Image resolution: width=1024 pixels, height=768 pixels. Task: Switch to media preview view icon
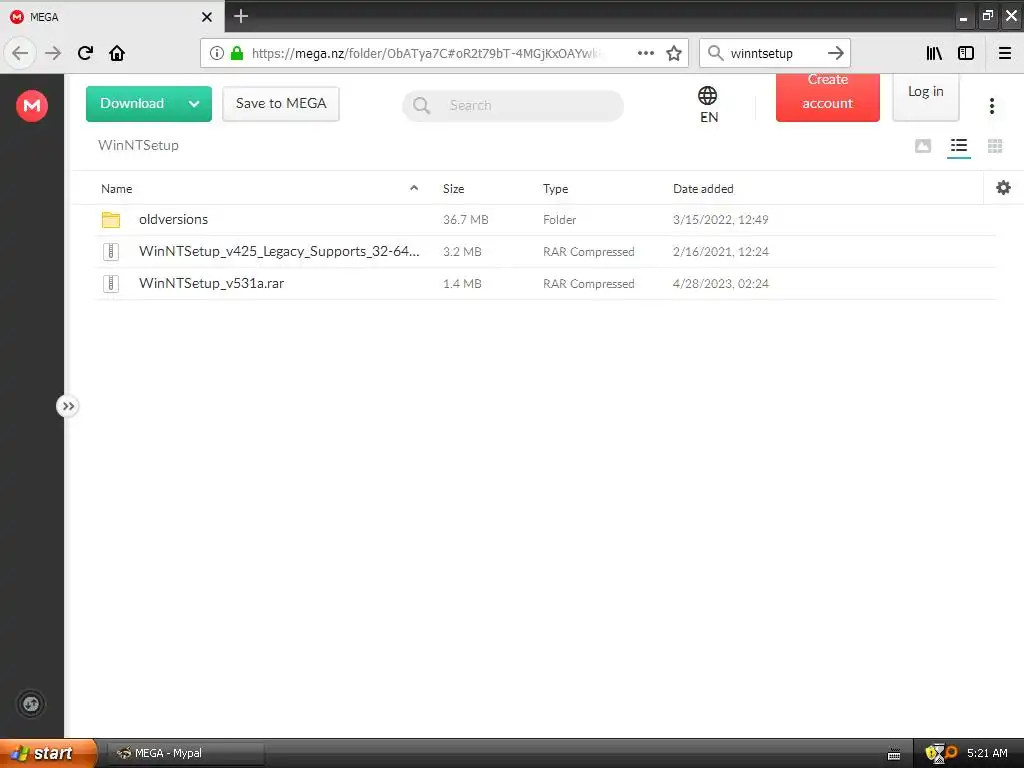923,146
